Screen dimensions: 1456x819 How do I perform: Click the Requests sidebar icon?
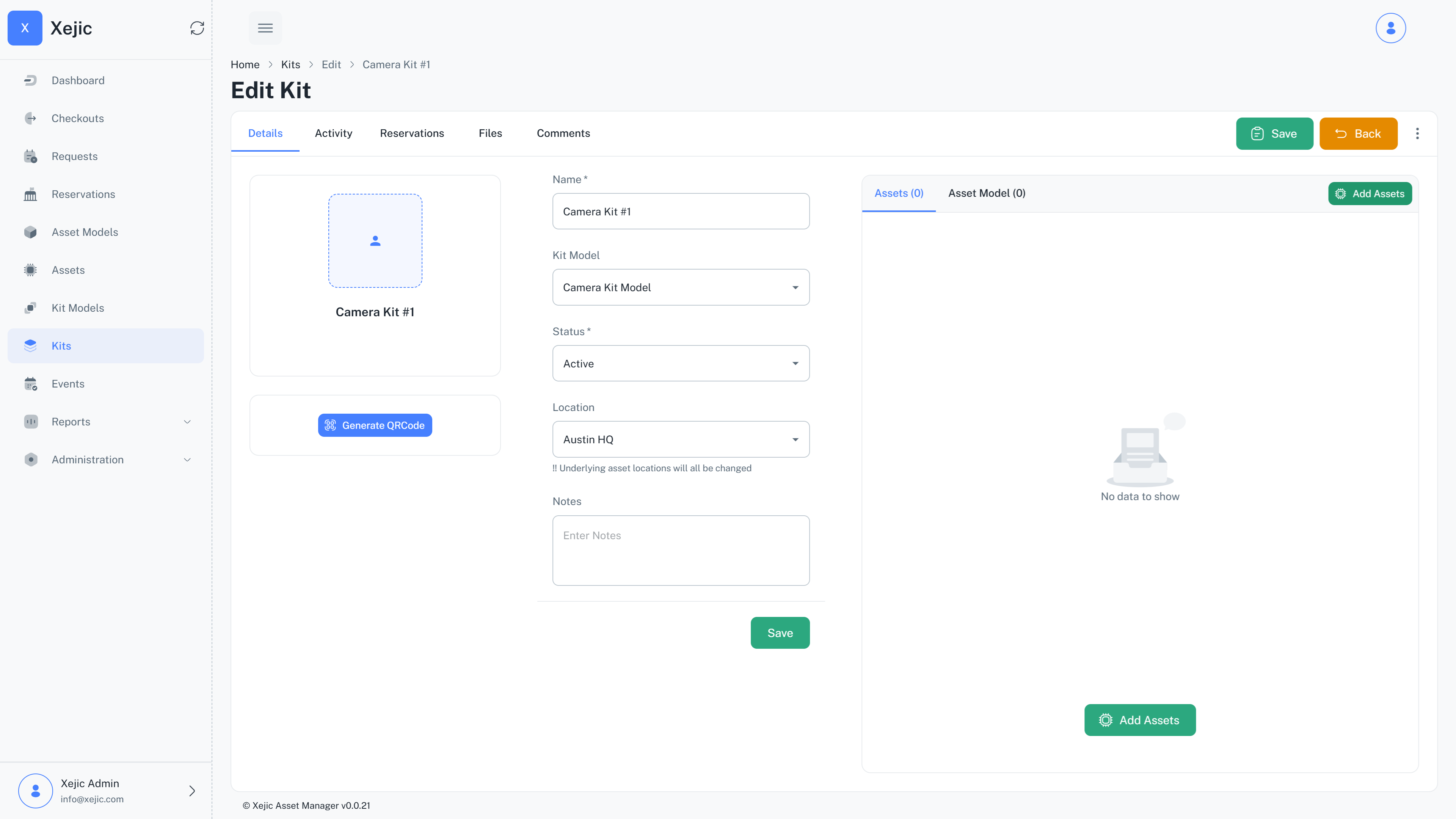coord(30,156)
